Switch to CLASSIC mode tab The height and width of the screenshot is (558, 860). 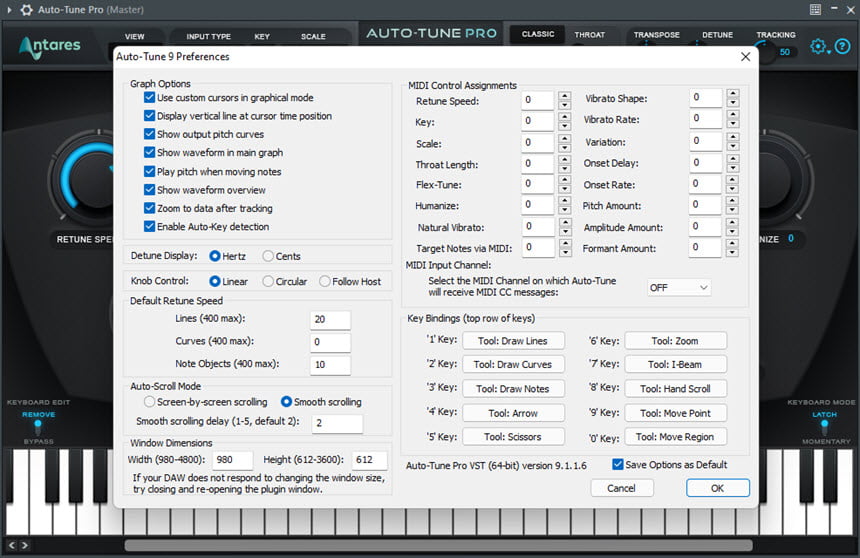coord(538,34)
